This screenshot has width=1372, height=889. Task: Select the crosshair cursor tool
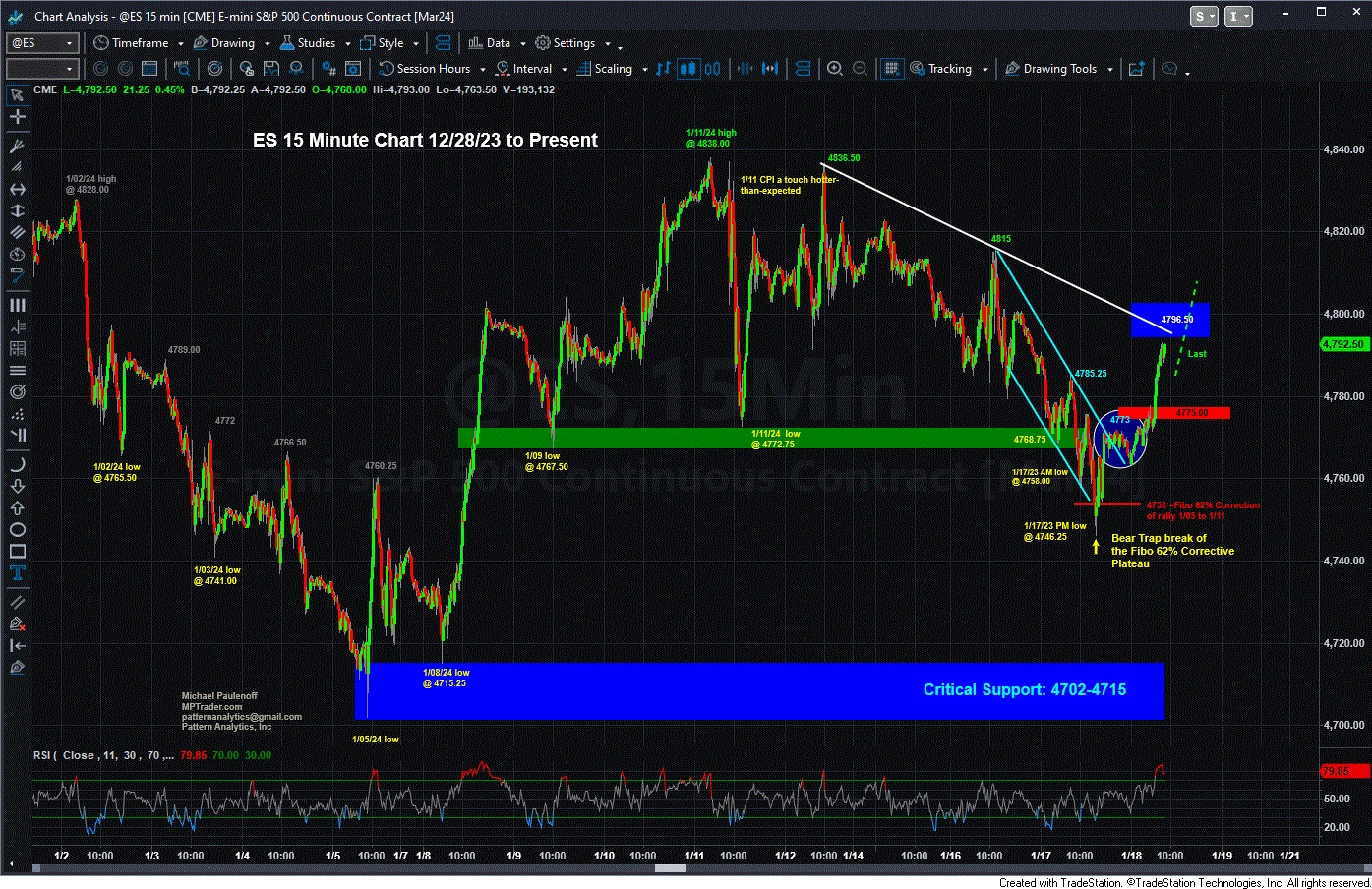(17, 117)
